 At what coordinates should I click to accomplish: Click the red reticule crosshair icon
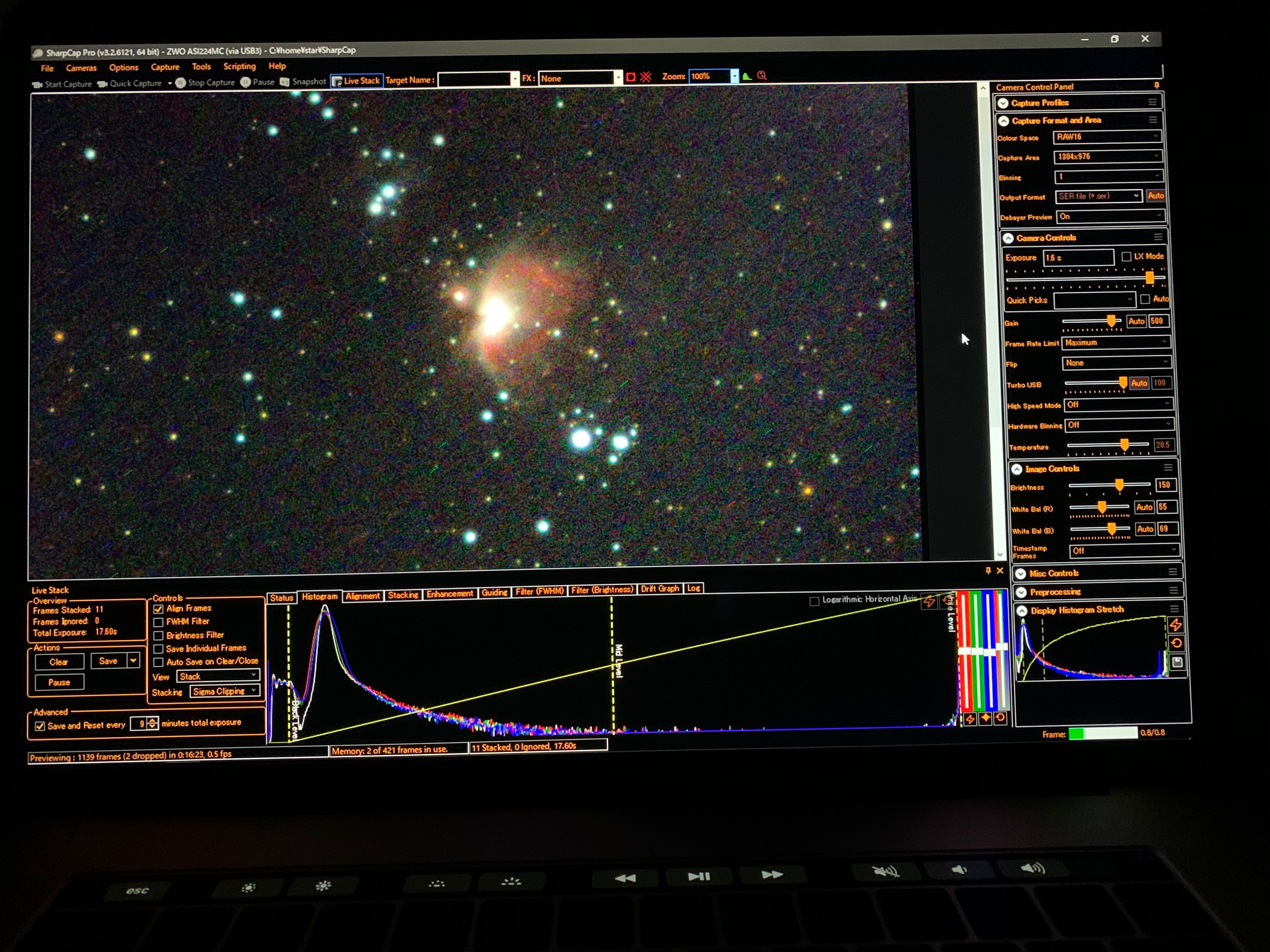click(x=646, y=77)
